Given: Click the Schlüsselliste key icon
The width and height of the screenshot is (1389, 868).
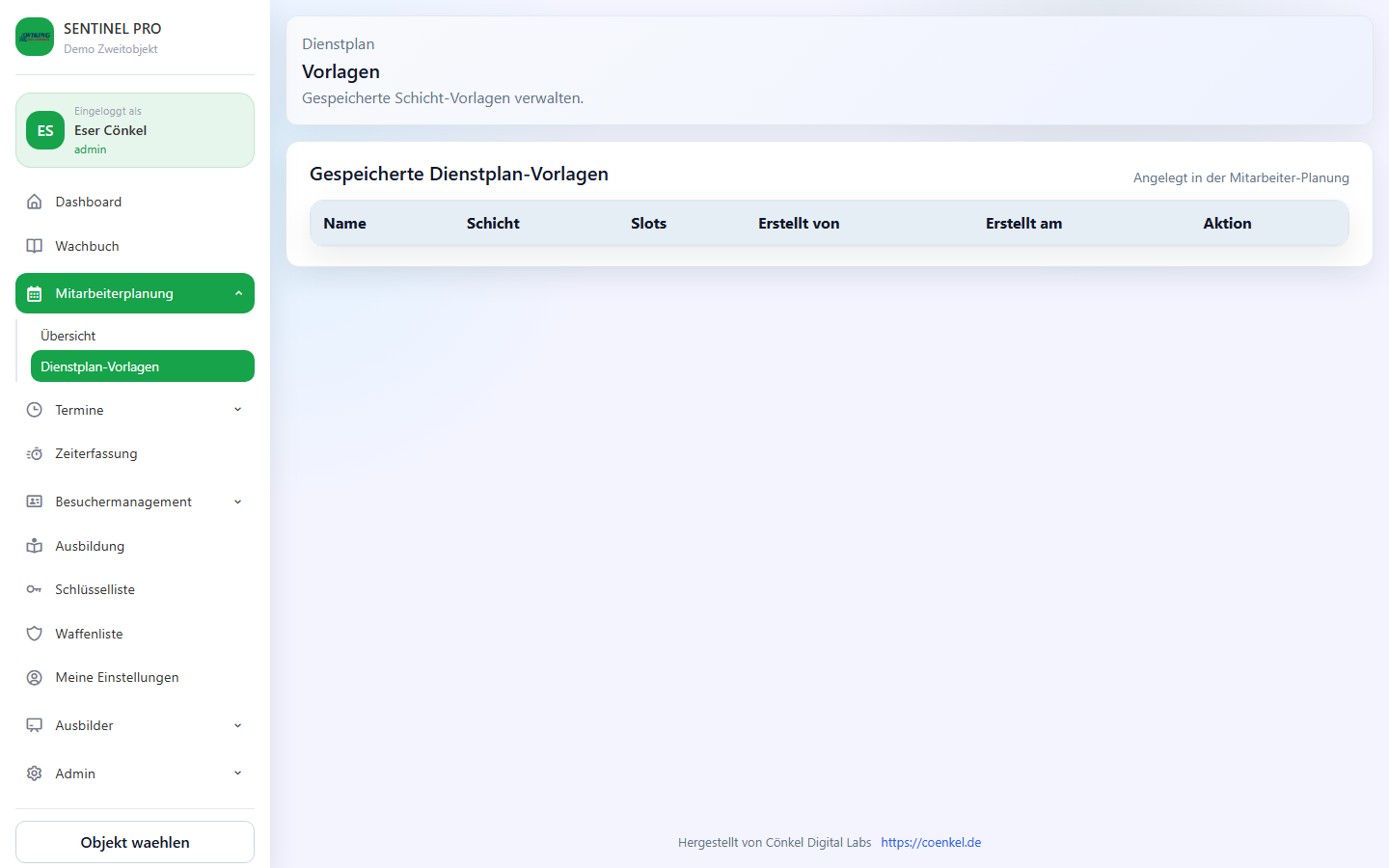Looking at the screenshot, I should pyautogui.click(x=34, y=589).
